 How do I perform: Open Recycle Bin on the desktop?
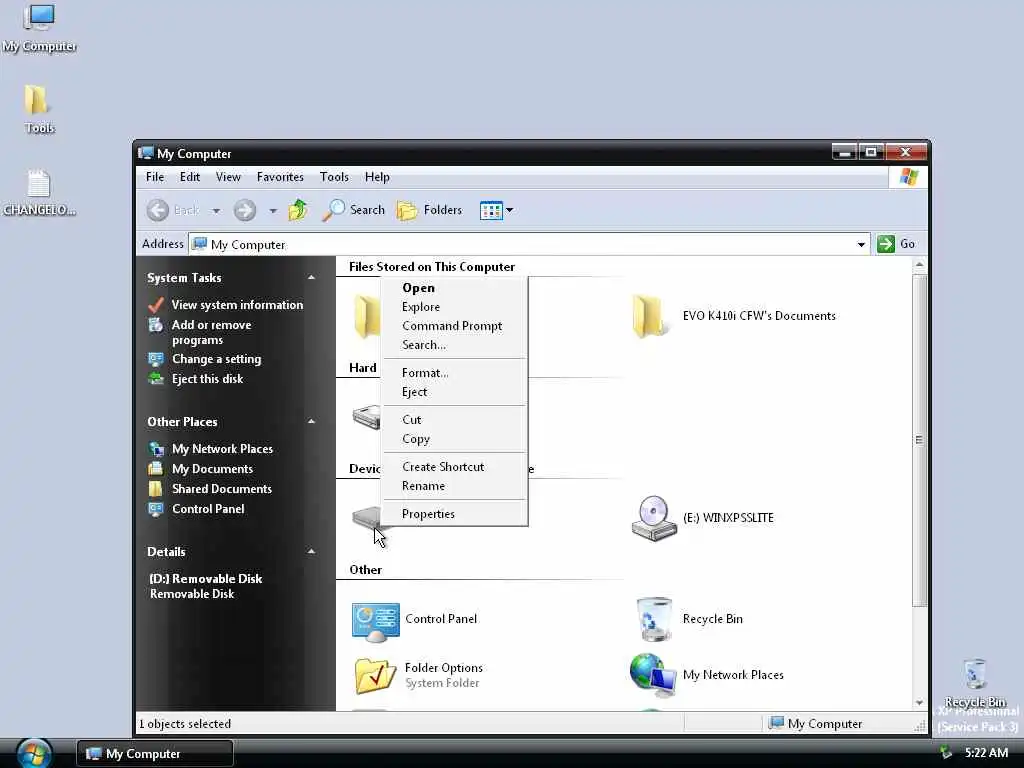(x=975, y=682)
